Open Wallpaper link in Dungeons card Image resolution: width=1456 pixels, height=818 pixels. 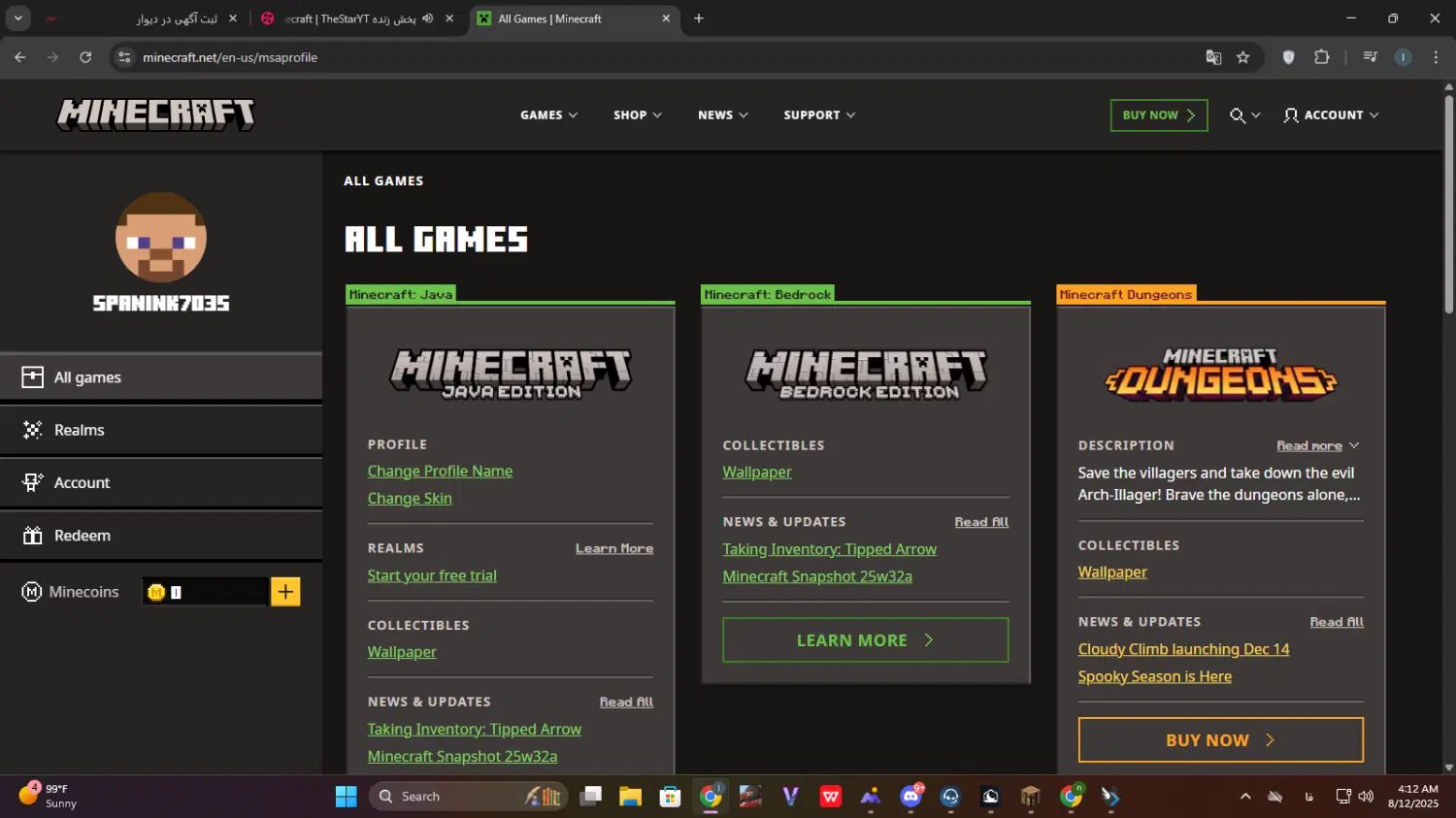1112,573
